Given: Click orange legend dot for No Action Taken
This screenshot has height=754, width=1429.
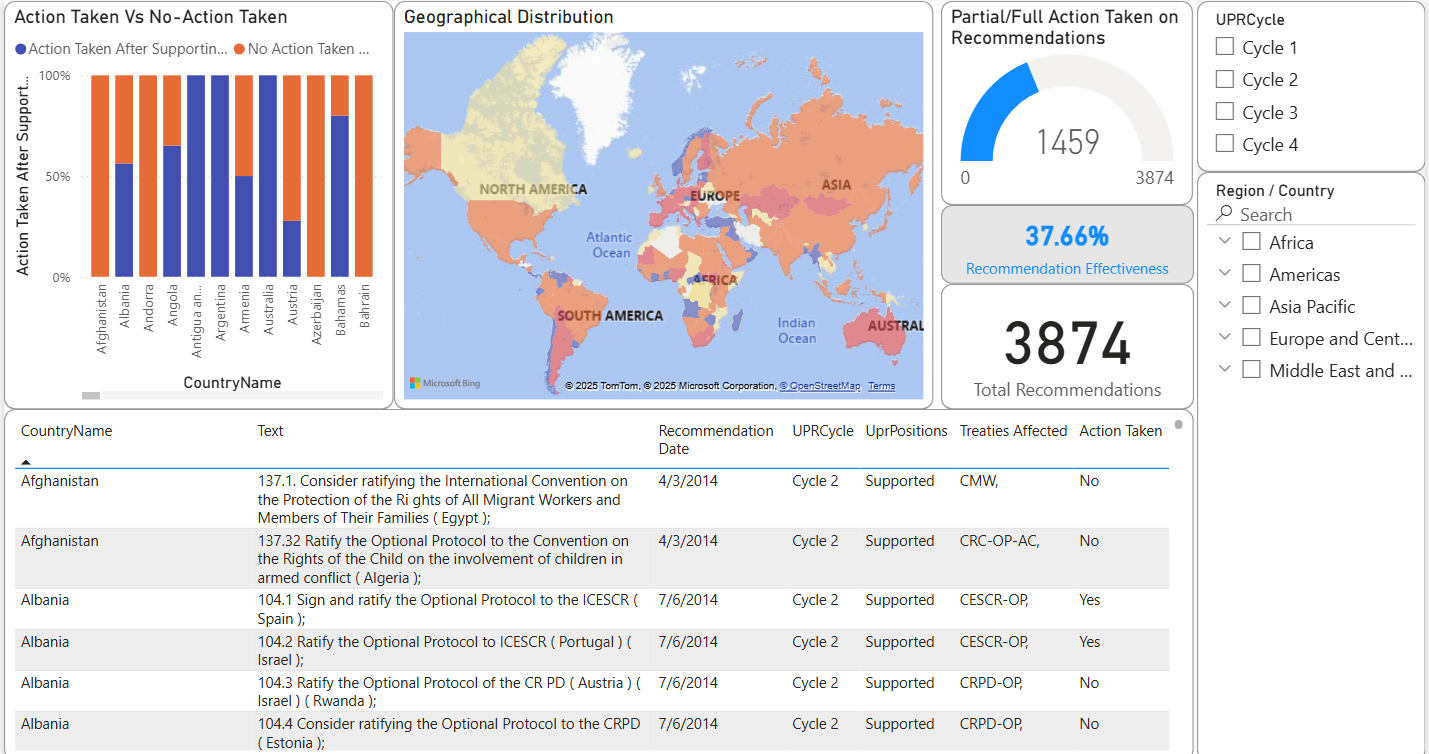Looking at the screenshot, I should point(240,49).
